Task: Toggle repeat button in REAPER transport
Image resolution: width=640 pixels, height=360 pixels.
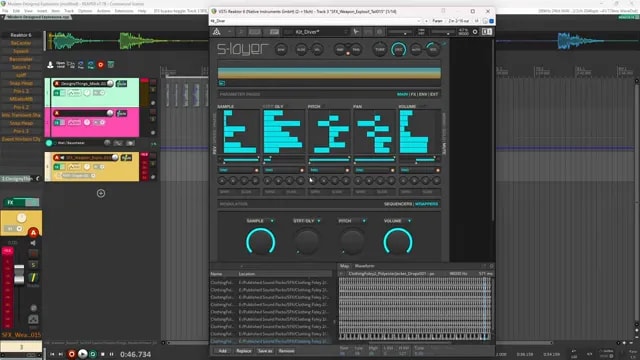Action: pyautogui.click(x=93, y=354)
